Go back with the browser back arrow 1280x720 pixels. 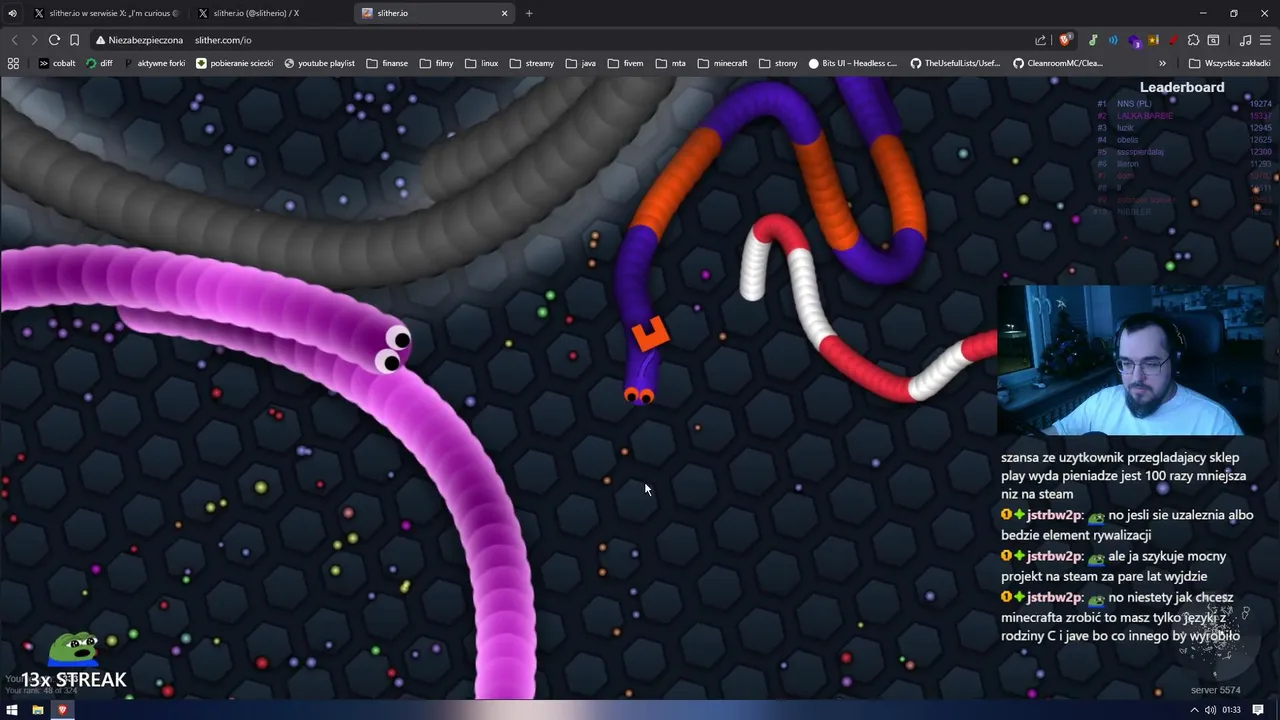(14, 40)
